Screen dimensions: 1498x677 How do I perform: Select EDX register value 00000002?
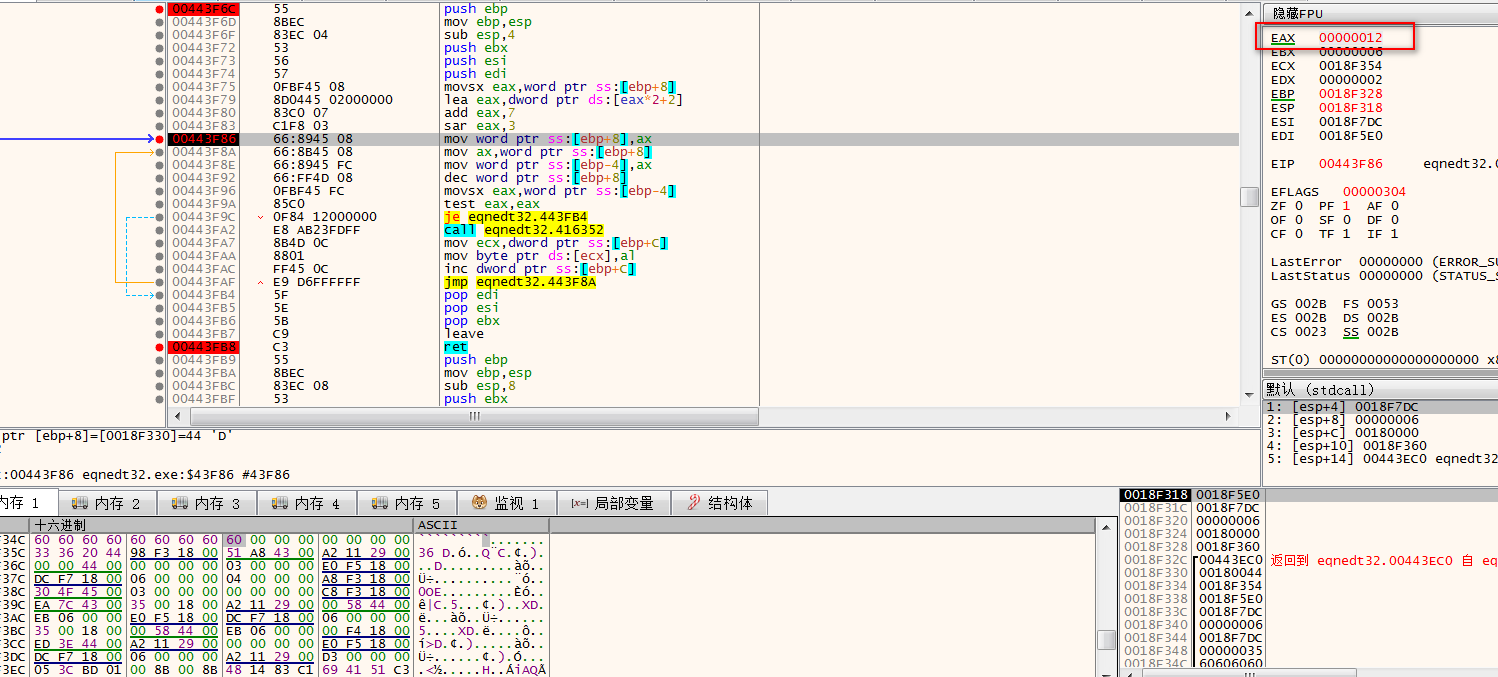[1350, 80]
